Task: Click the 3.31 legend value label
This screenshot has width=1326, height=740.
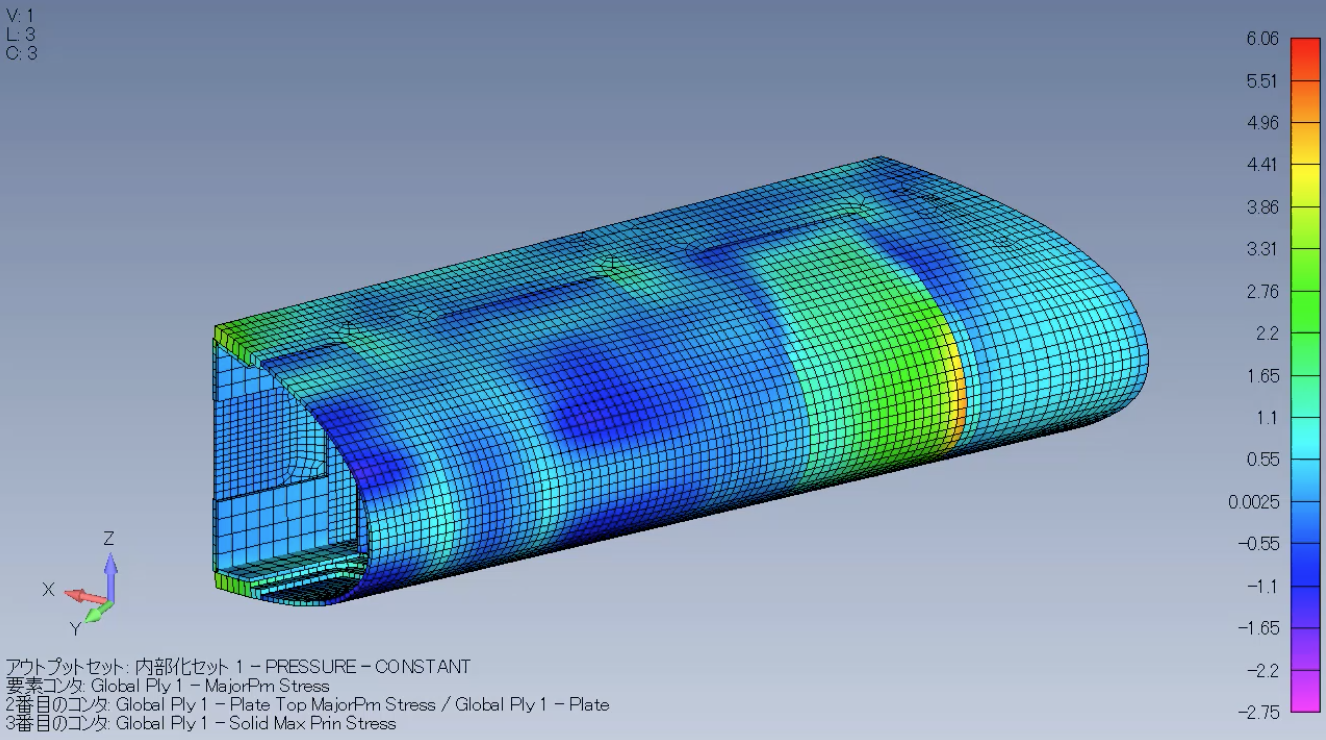Action: coord(1262,250)
